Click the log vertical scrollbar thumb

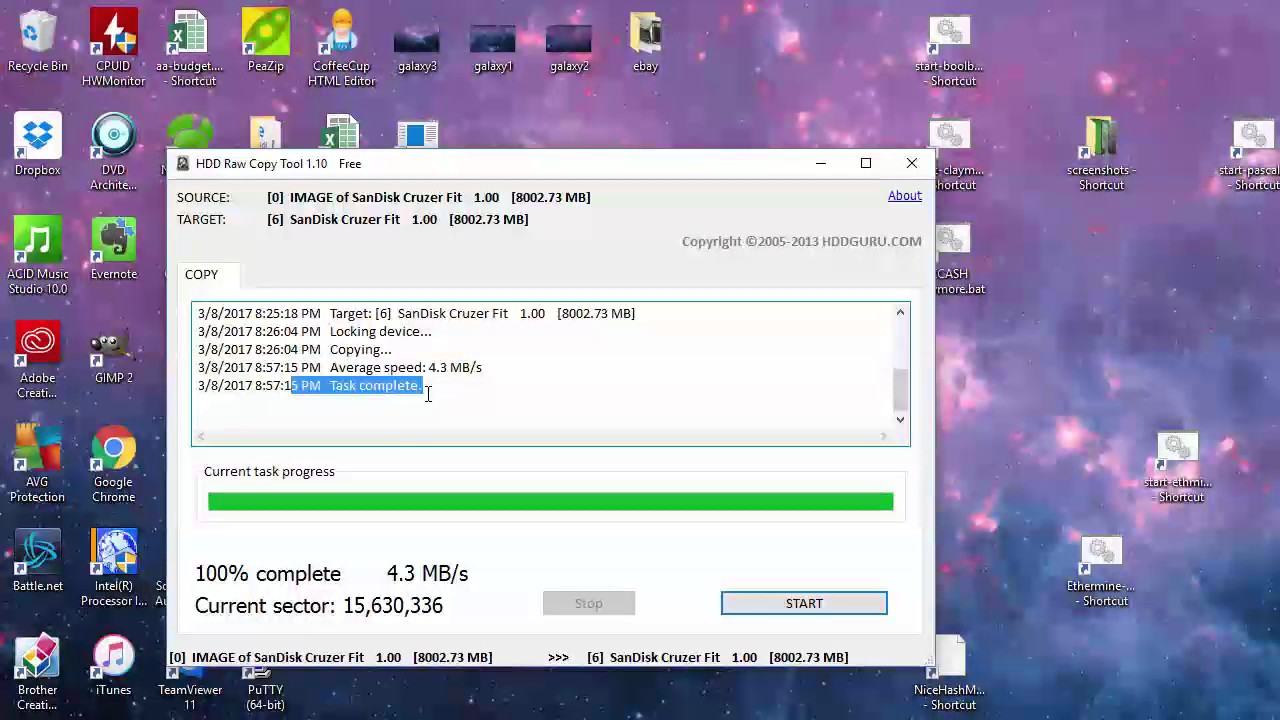(x=900, y=389)
